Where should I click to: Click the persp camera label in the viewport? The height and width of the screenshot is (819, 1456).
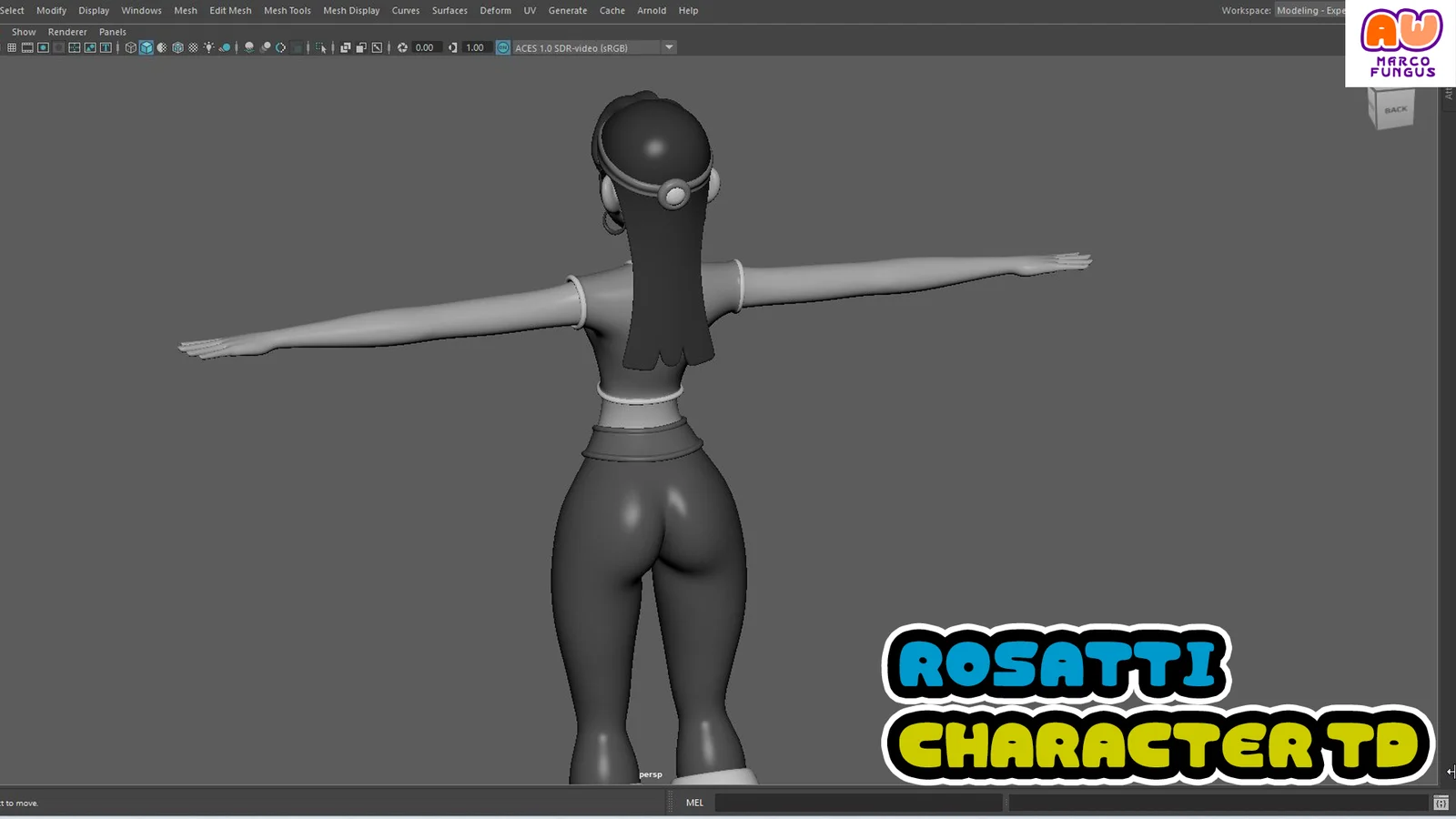click(x=650, y=773)
